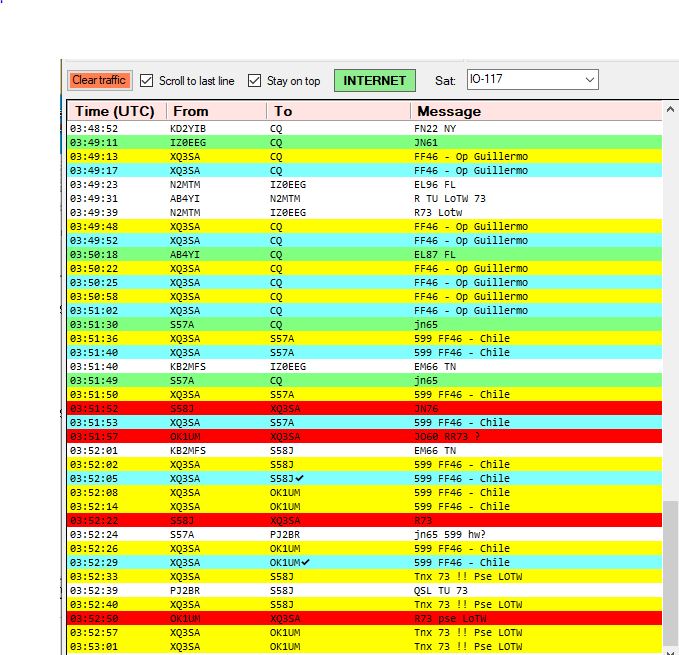Click the EL96 FL message
This screenshot has width=679, height=655.
434,184
